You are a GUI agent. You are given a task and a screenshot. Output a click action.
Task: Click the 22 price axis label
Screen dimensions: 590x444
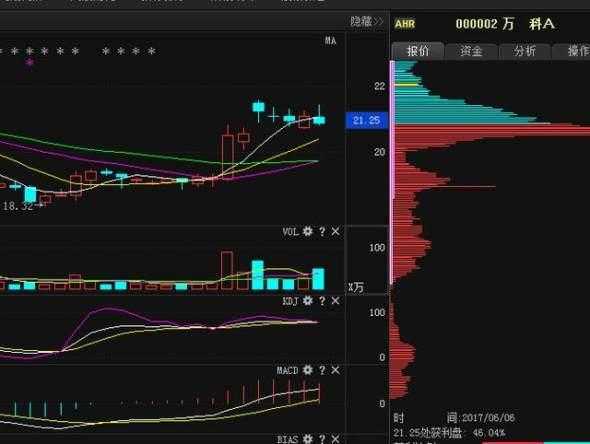(x=380, y=86)
